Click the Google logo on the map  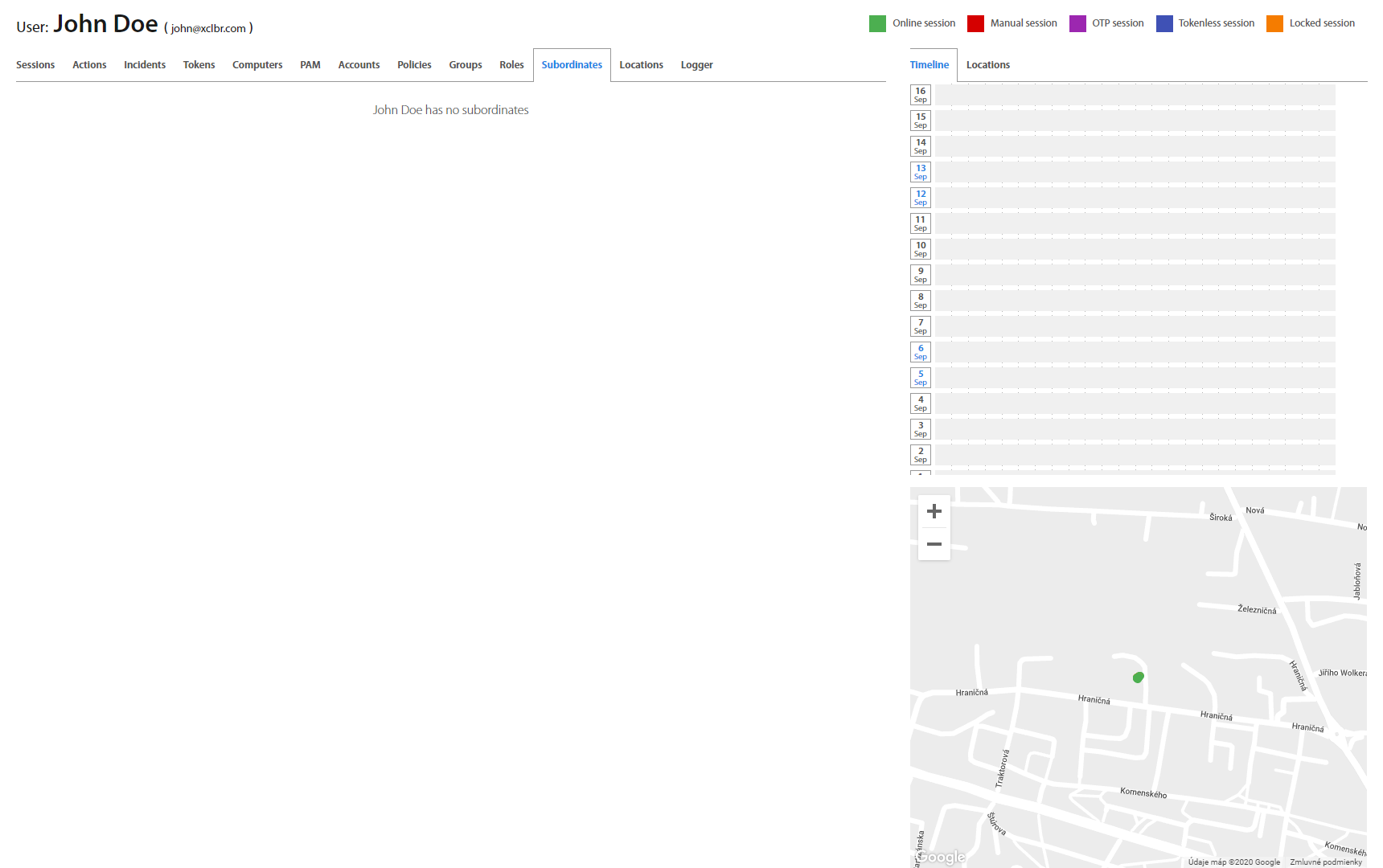pos(942,857)
